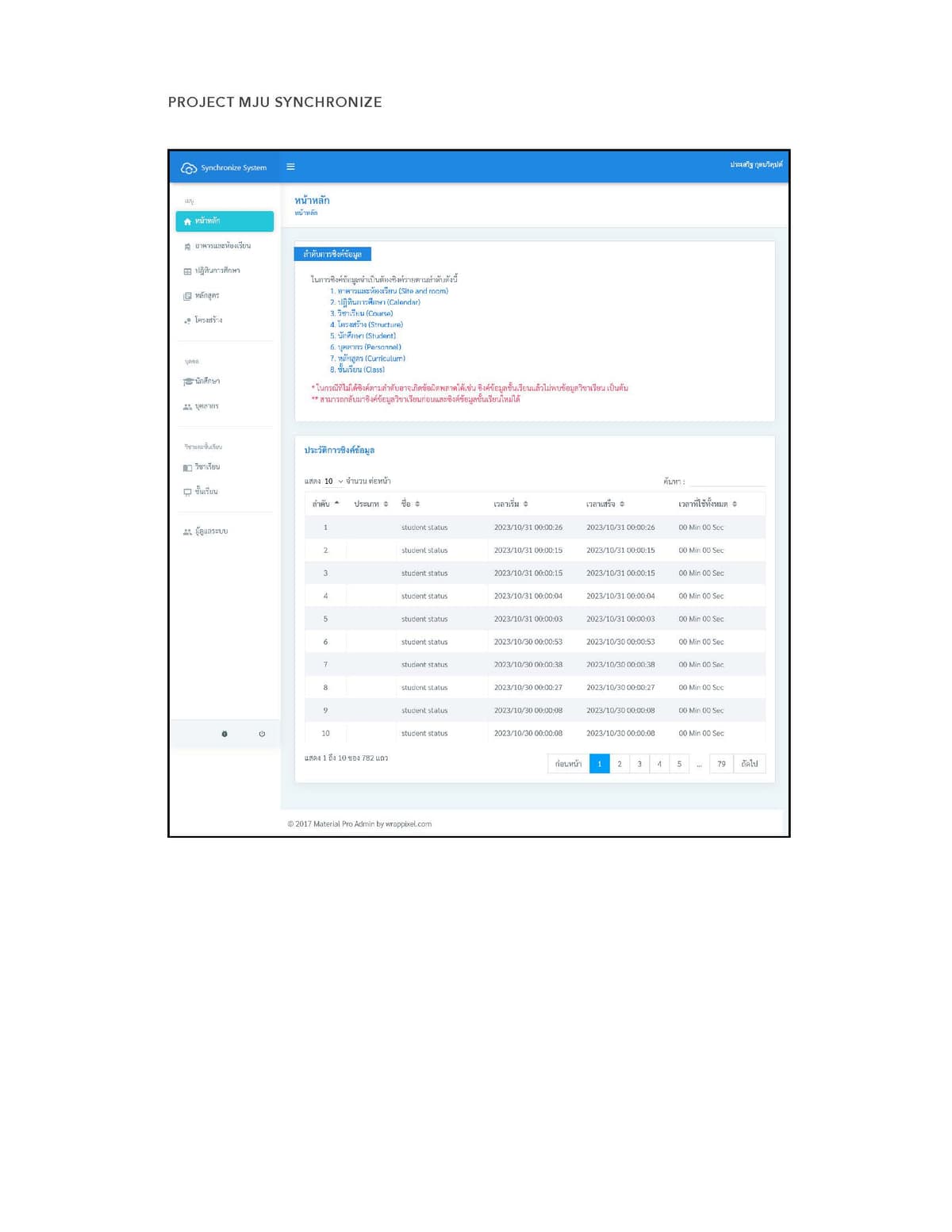Open the user name menu in the top bar
Viewport: 952px width, 1232px height.
[x=756, y=165]
